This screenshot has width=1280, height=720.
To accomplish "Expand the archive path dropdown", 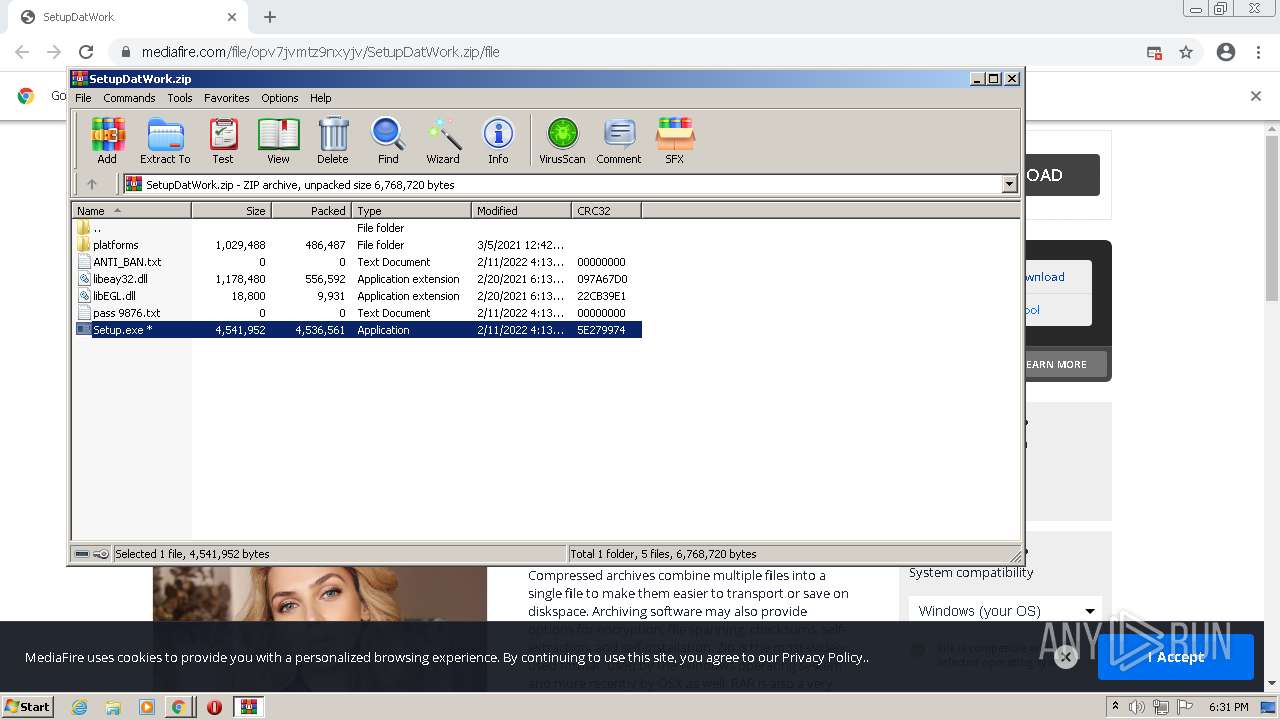I will (1009, 184).
